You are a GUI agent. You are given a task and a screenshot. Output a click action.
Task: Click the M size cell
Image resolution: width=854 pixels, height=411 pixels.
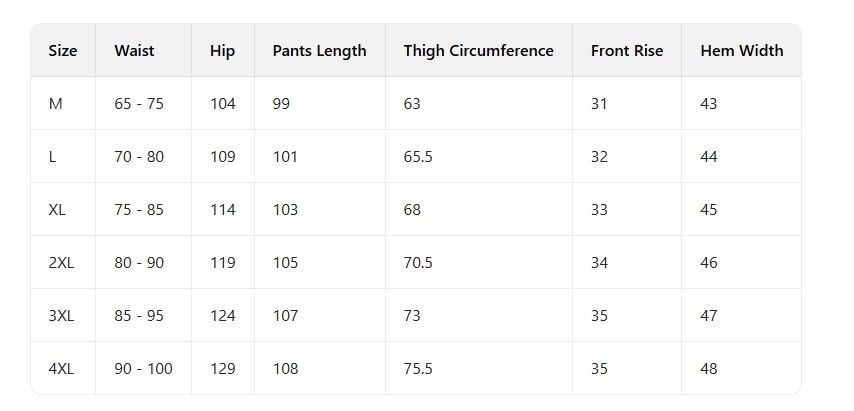(56, 104)
